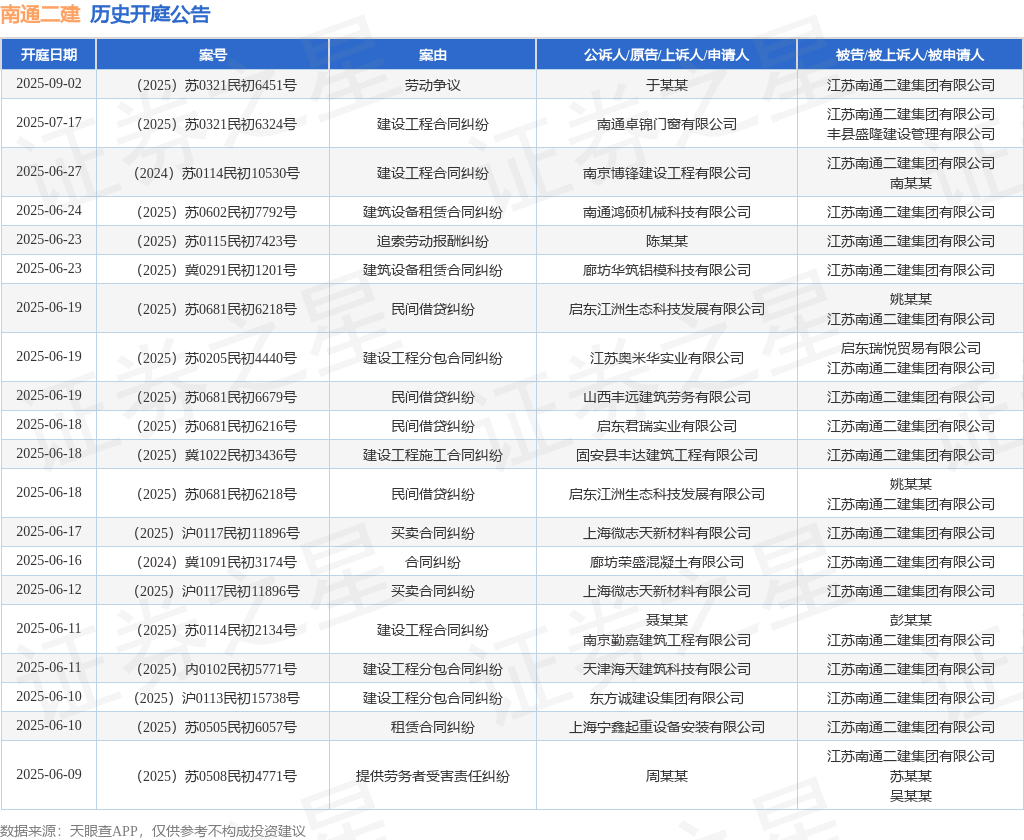
Task: Click plaintiff 聂某某
Action: [667, 620]
